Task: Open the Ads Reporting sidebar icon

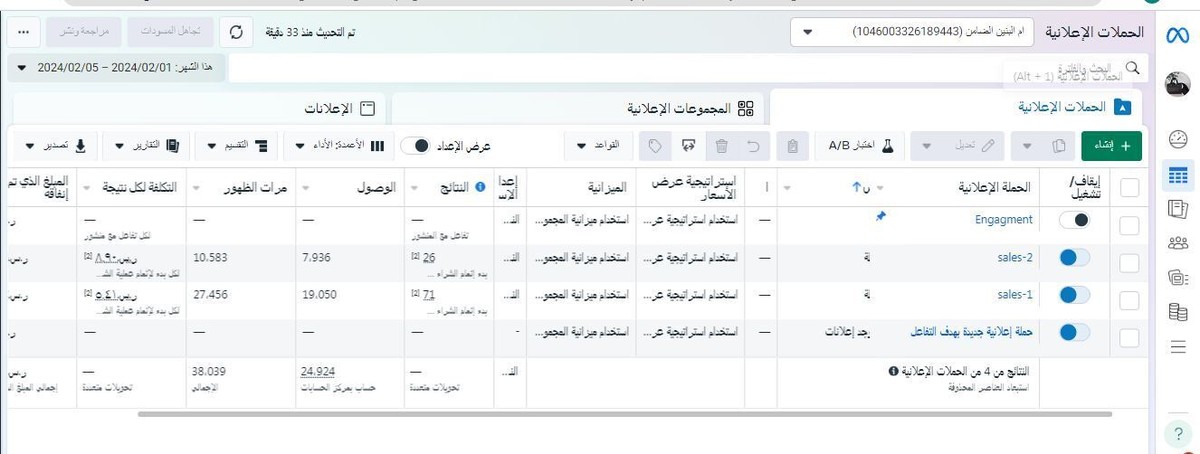Action: [x=1178, y=208]
